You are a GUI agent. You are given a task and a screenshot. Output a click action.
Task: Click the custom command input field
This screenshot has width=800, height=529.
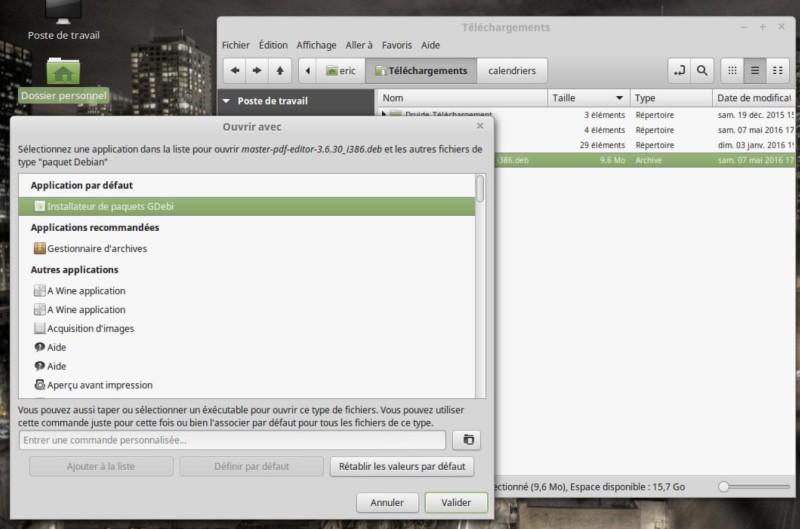[232, 440]
